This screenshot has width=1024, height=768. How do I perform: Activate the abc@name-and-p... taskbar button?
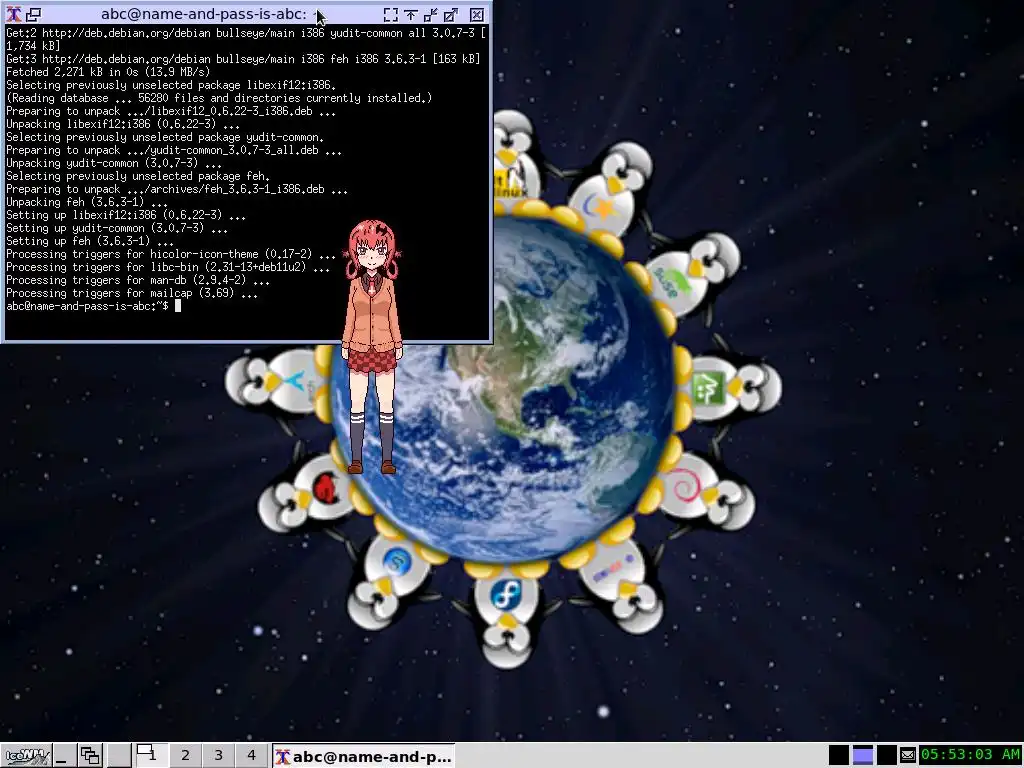click(363, 756)
